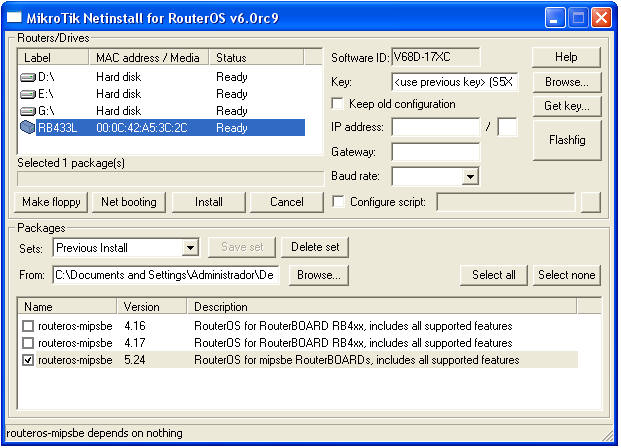Select the D:\ drive row label
This screenshot has width=621, height=448.
click(x=46, y=77)
